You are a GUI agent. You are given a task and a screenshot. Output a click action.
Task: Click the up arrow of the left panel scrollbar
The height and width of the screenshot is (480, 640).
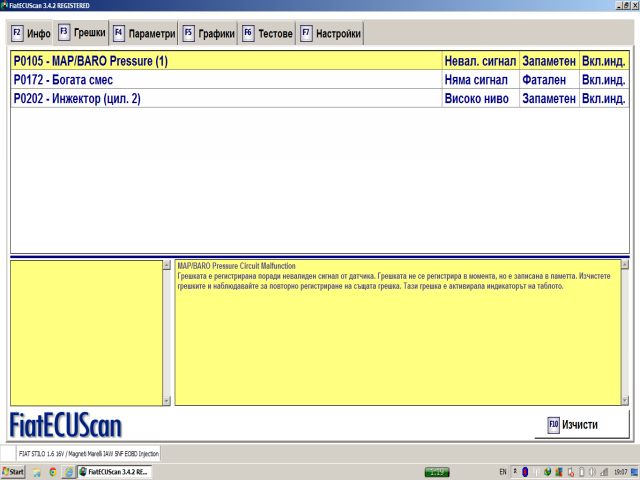click(167, 265)
